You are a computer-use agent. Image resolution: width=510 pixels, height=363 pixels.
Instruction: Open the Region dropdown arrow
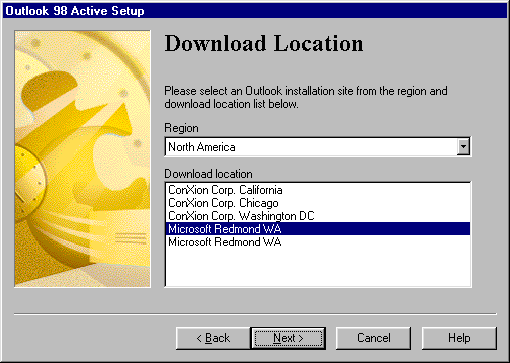pos(463,146)
